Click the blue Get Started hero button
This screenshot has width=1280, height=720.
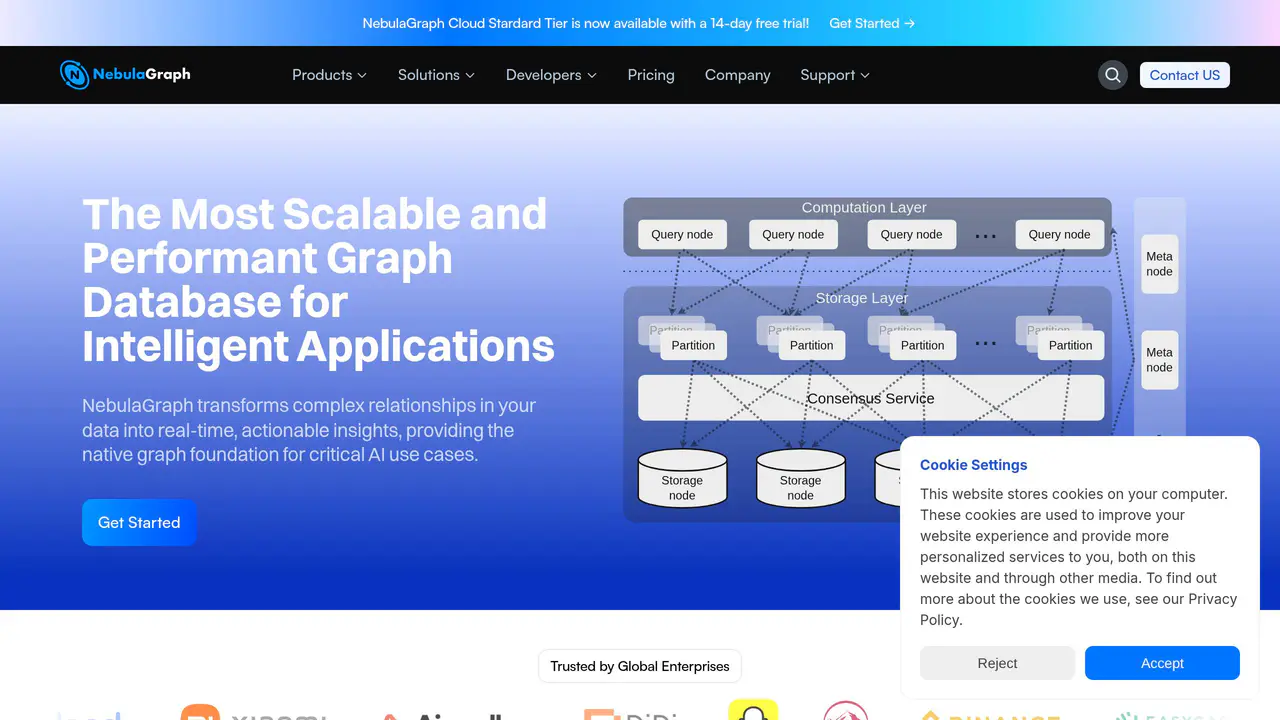pyautogui.click(x=139, y=522)
